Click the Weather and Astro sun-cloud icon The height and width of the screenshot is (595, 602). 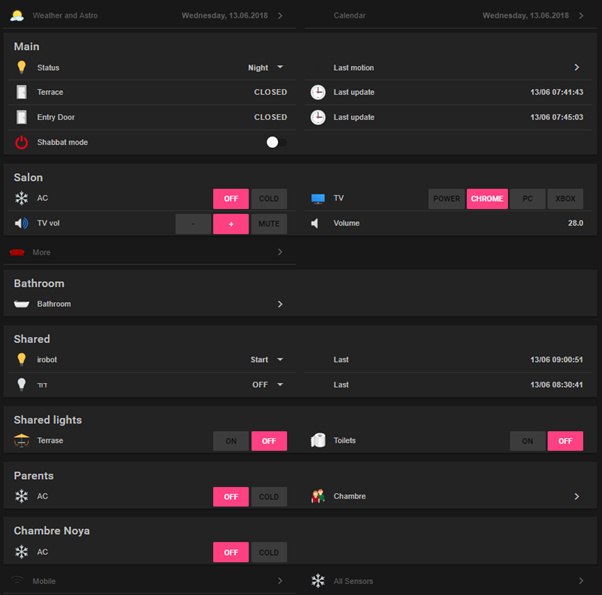[17, 15]
